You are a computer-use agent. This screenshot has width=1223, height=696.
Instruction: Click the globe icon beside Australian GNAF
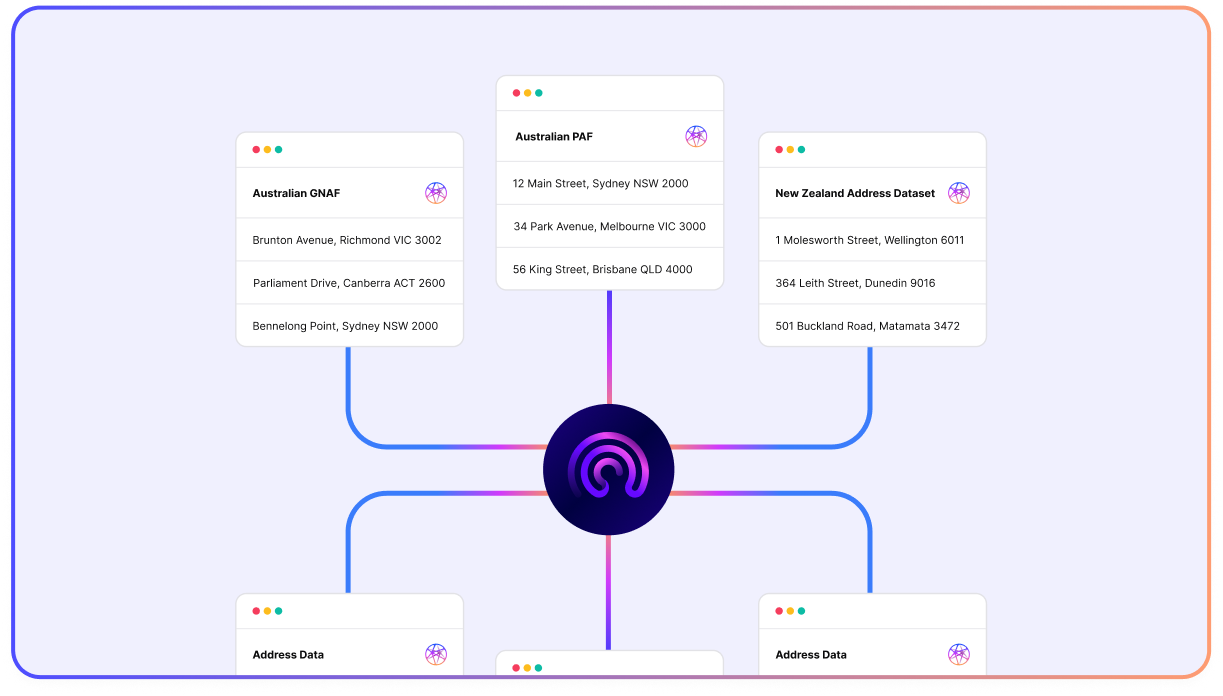(x=436, y=193)
